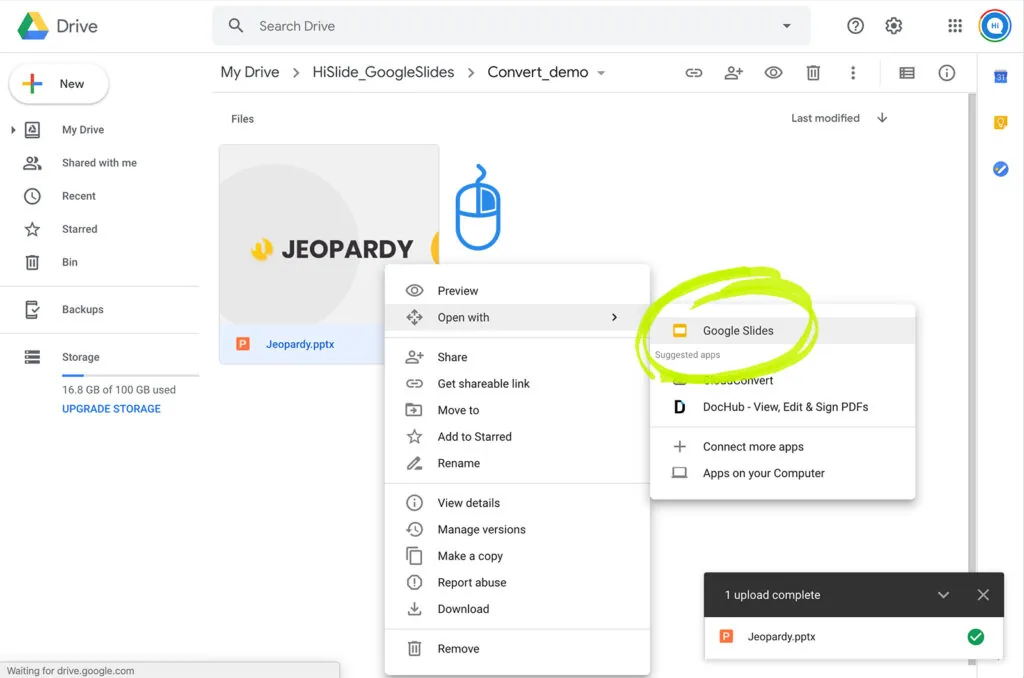Image resolution: width=1024 pixels, height=678 pixels.
Task: Open with Google Slides
Action: point(782,331)
